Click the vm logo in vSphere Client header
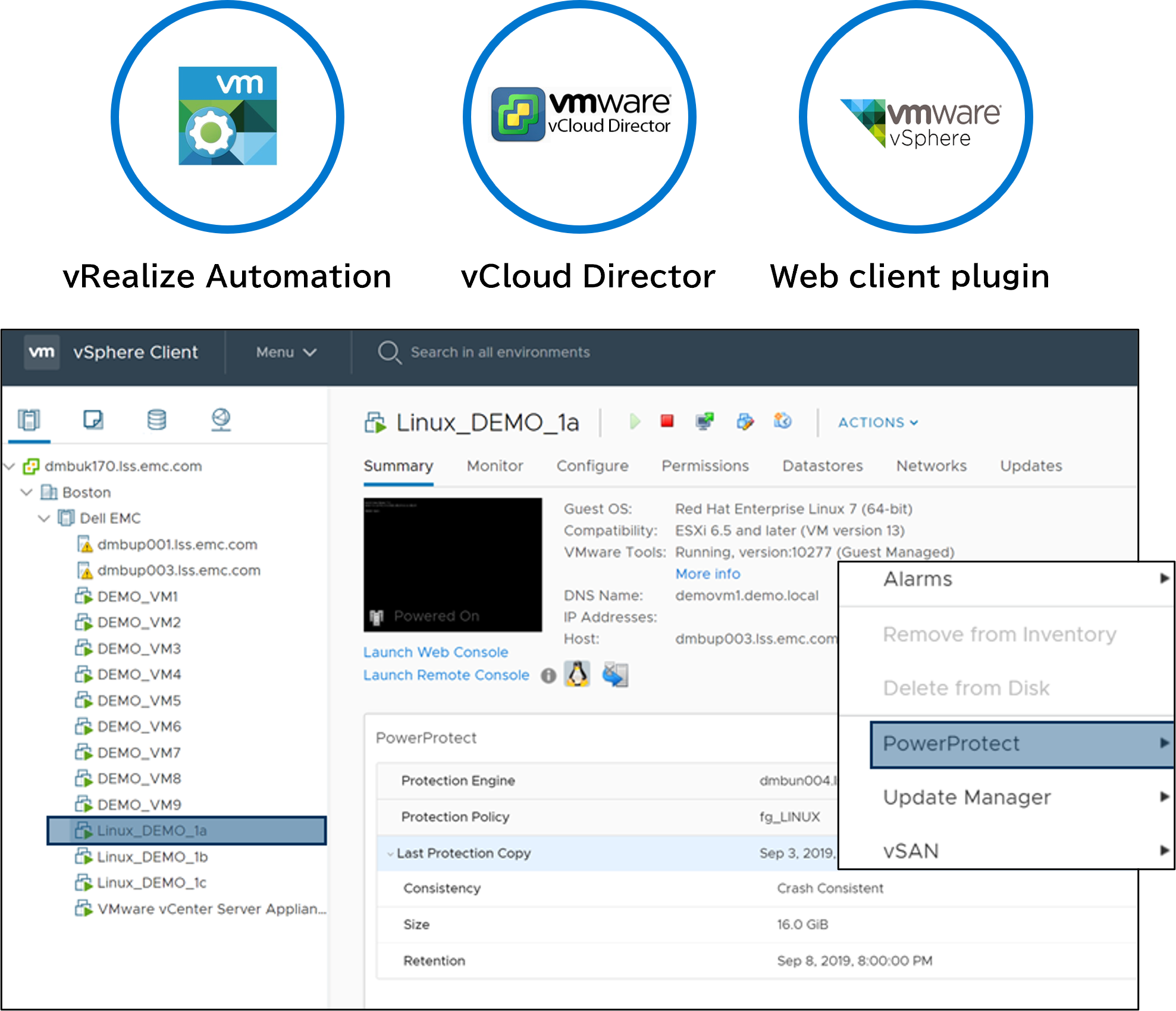Viewport: 1176px width, 1011px height. click(42, 352)
